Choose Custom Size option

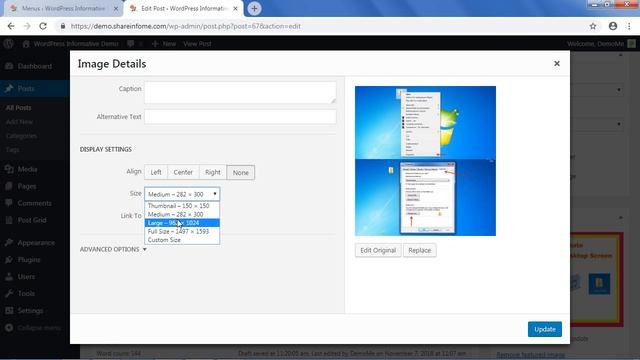coord(182,240)
